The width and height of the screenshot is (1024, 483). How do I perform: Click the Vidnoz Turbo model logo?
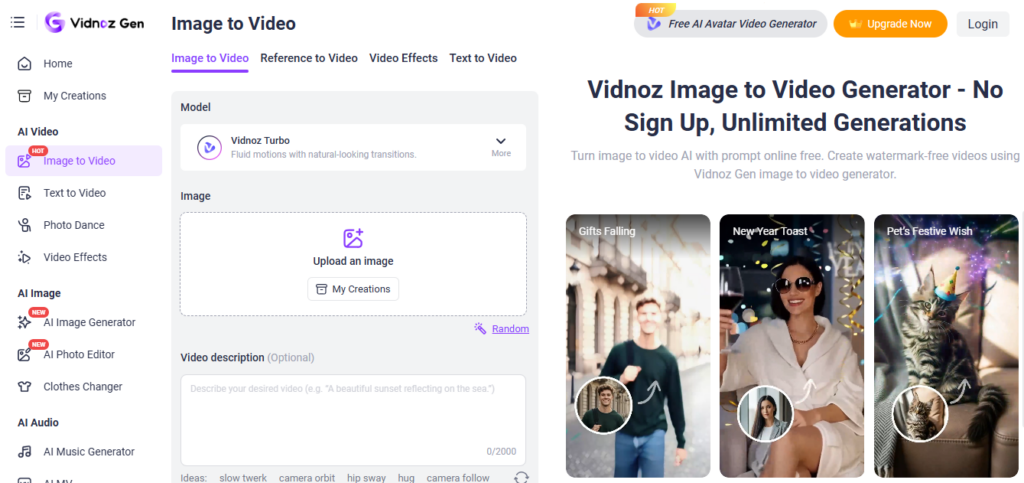pyautogui.click(x=210, y=148)
